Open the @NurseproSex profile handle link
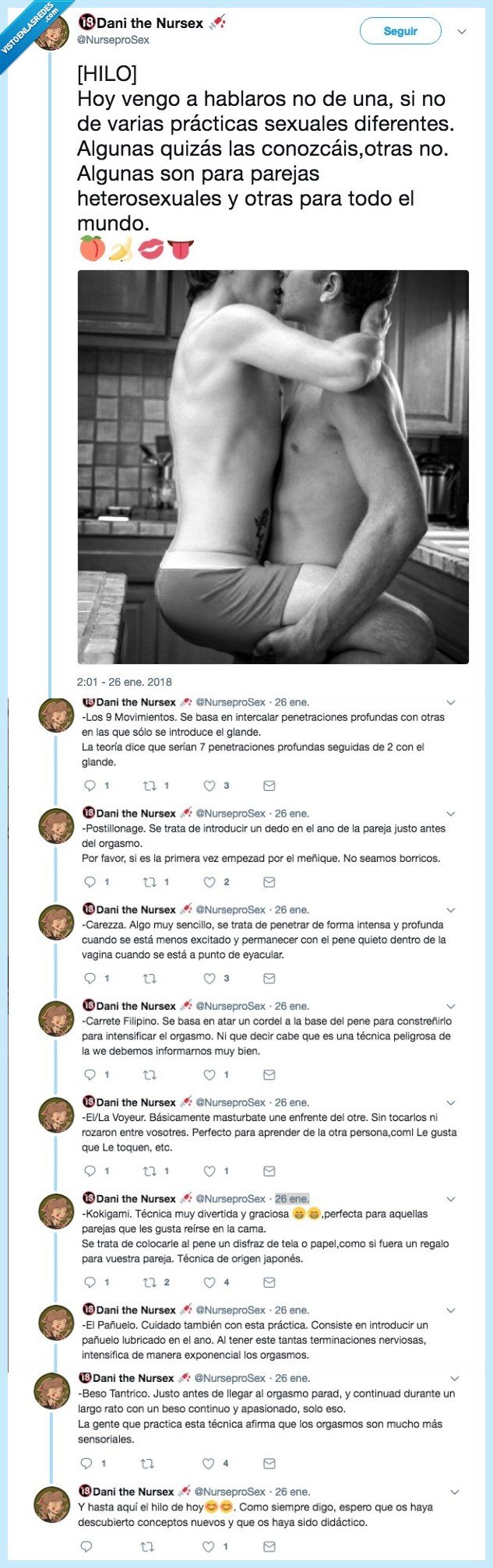This screenshot has height=1568, width=493. (x=115, y=37)
